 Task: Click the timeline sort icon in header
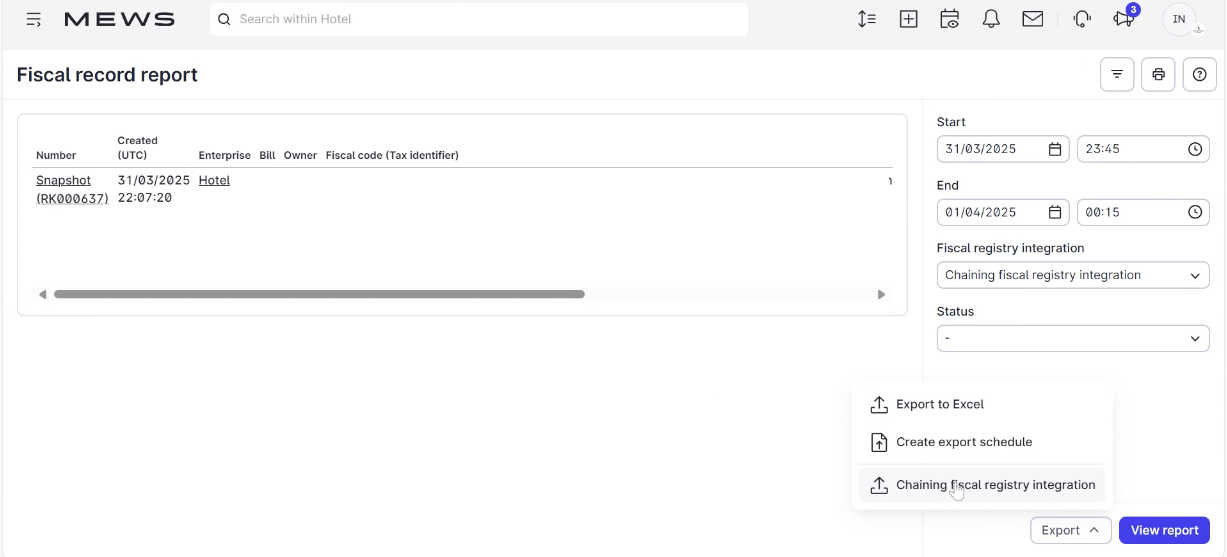click(x=867, y=19)
